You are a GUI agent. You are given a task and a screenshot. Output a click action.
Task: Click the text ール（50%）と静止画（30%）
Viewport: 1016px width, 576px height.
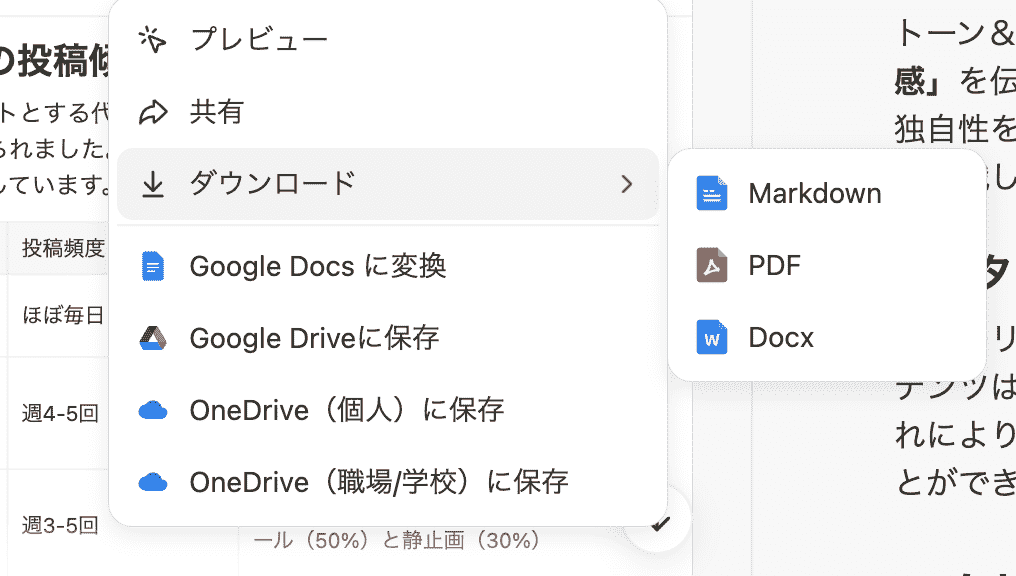[x=397, y=540]
